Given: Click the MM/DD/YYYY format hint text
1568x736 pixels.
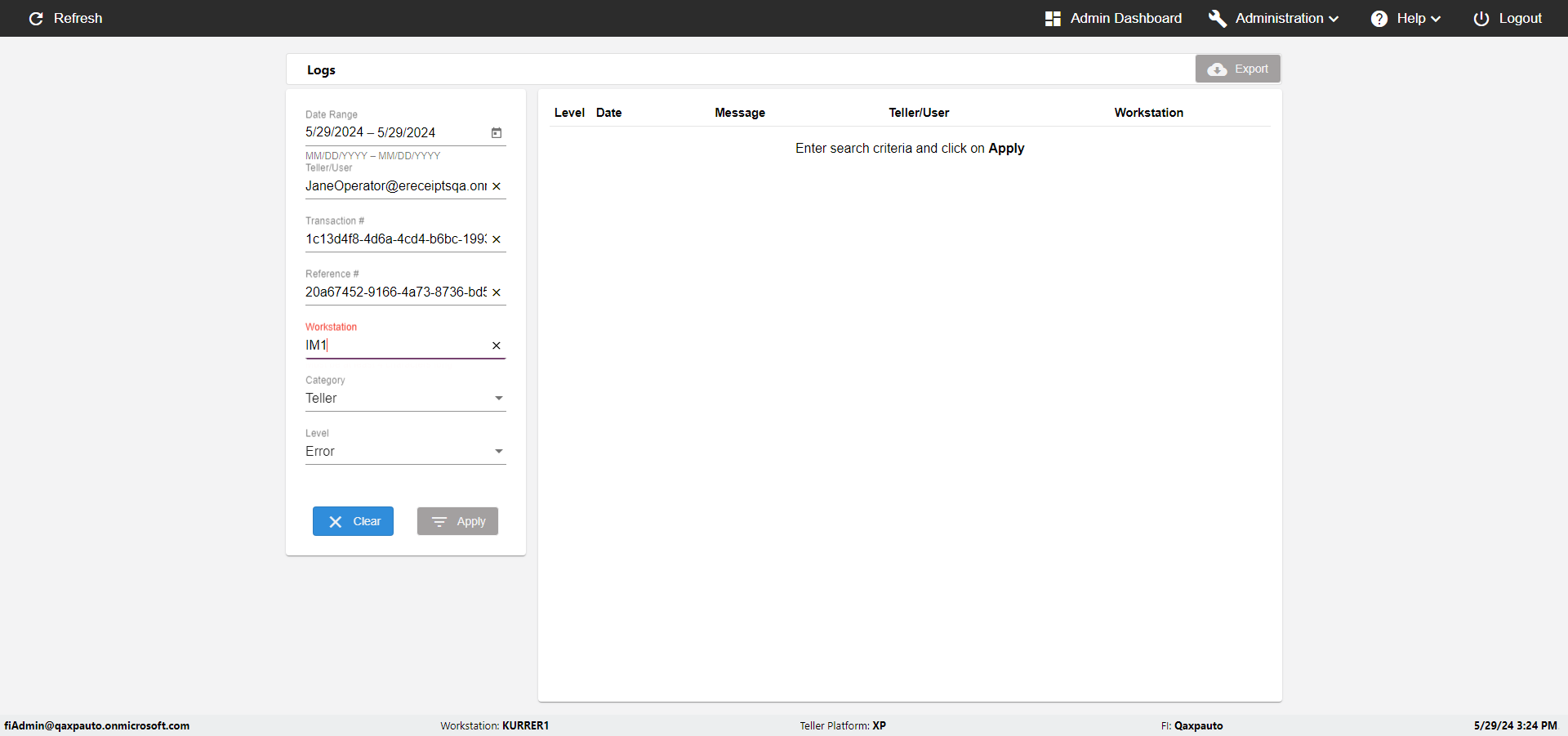Looking at the screenshot, I should (x=372, y=156).
